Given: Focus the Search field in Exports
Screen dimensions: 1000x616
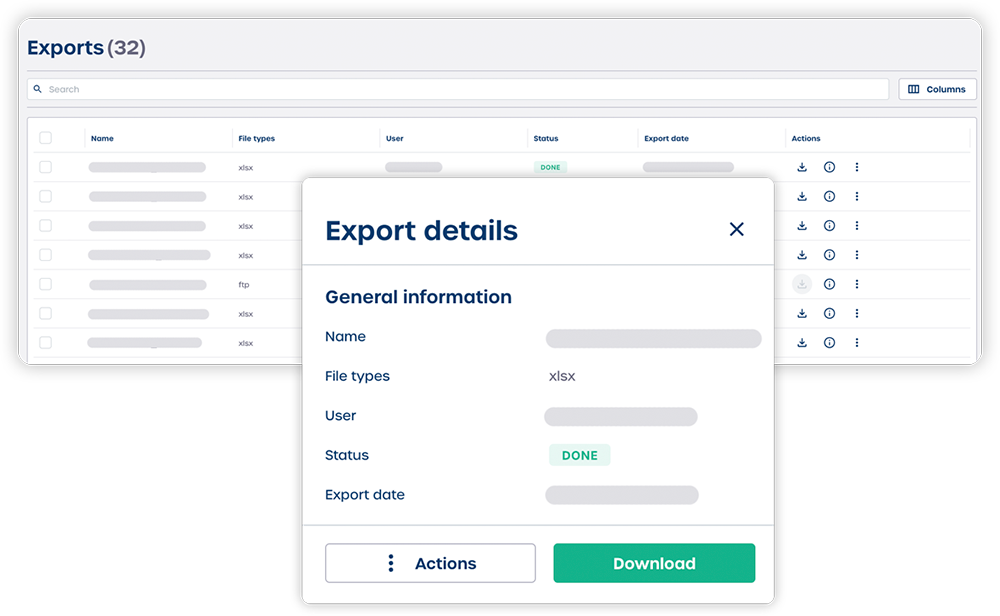Looking at the screenshot, I should 458,89.
